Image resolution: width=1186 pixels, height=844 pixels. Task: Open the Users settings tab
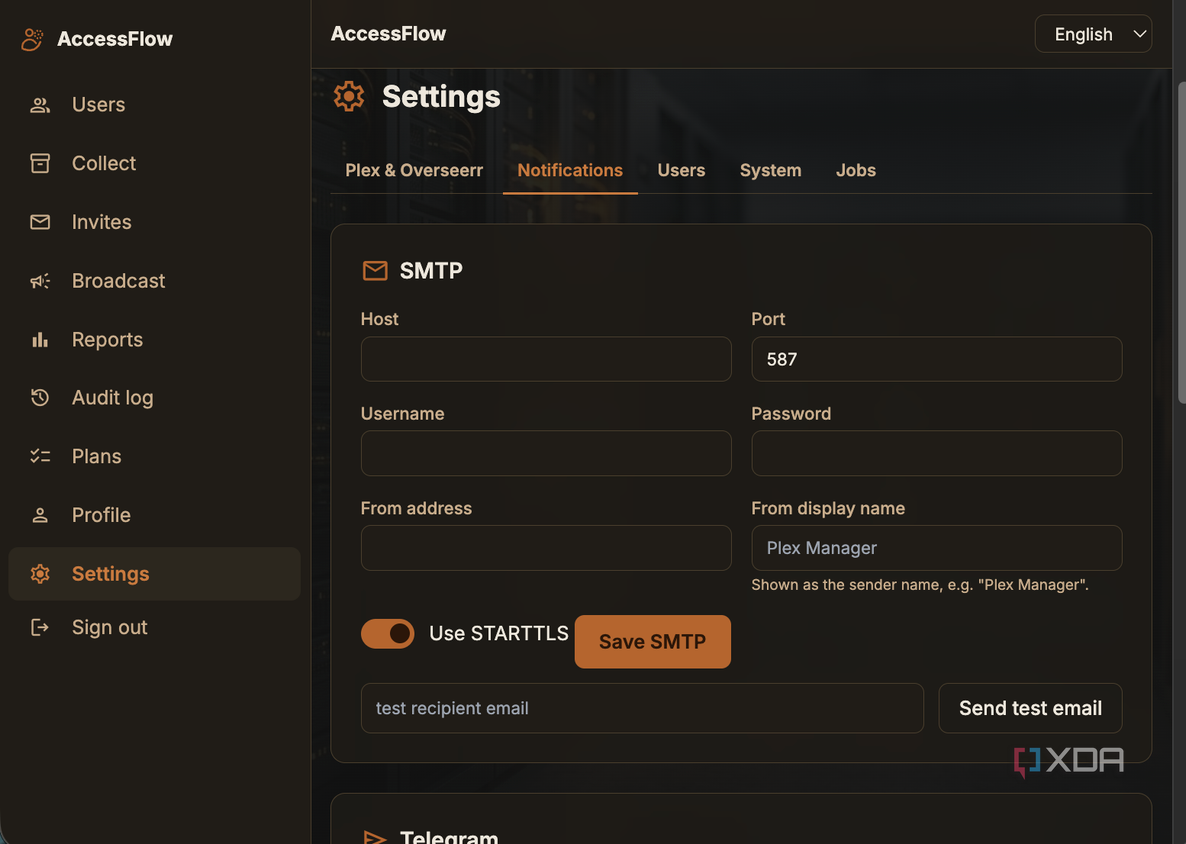[x=681, y=171]
